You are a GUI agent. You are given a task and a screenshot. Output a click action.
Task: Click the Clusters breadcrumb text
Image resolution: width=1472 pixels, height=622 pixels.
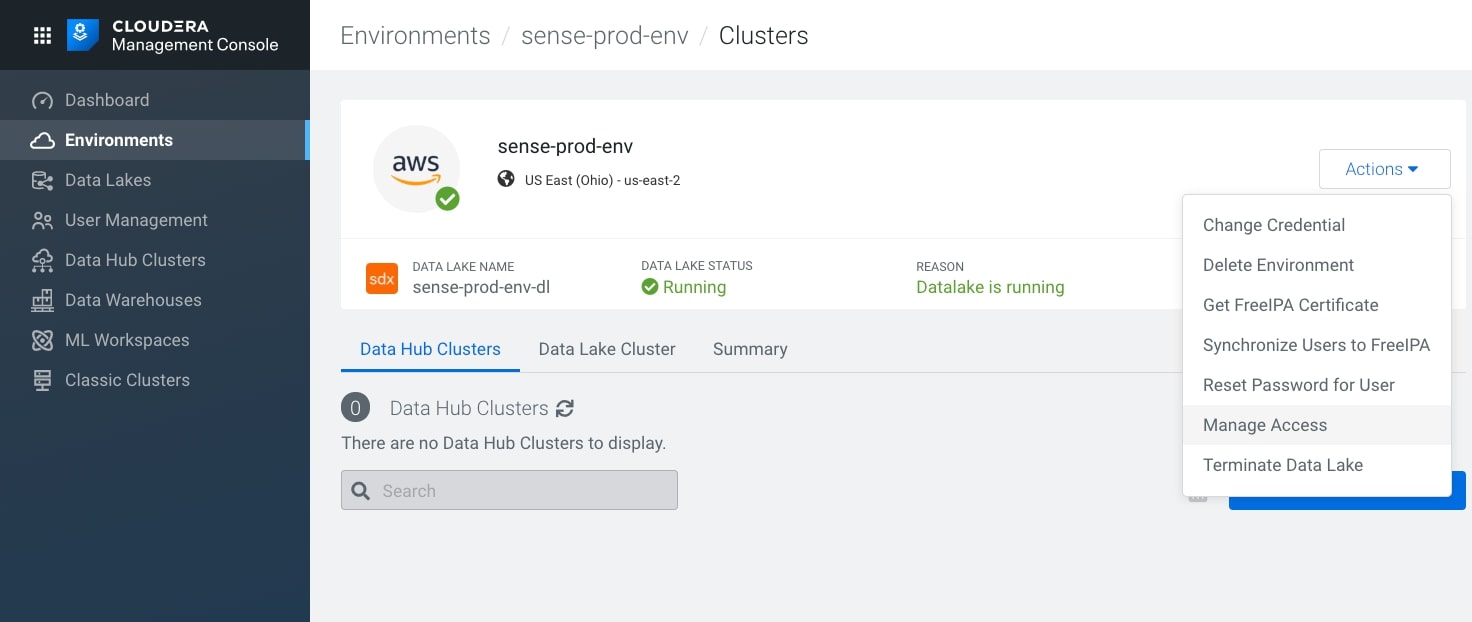[763, 36]
